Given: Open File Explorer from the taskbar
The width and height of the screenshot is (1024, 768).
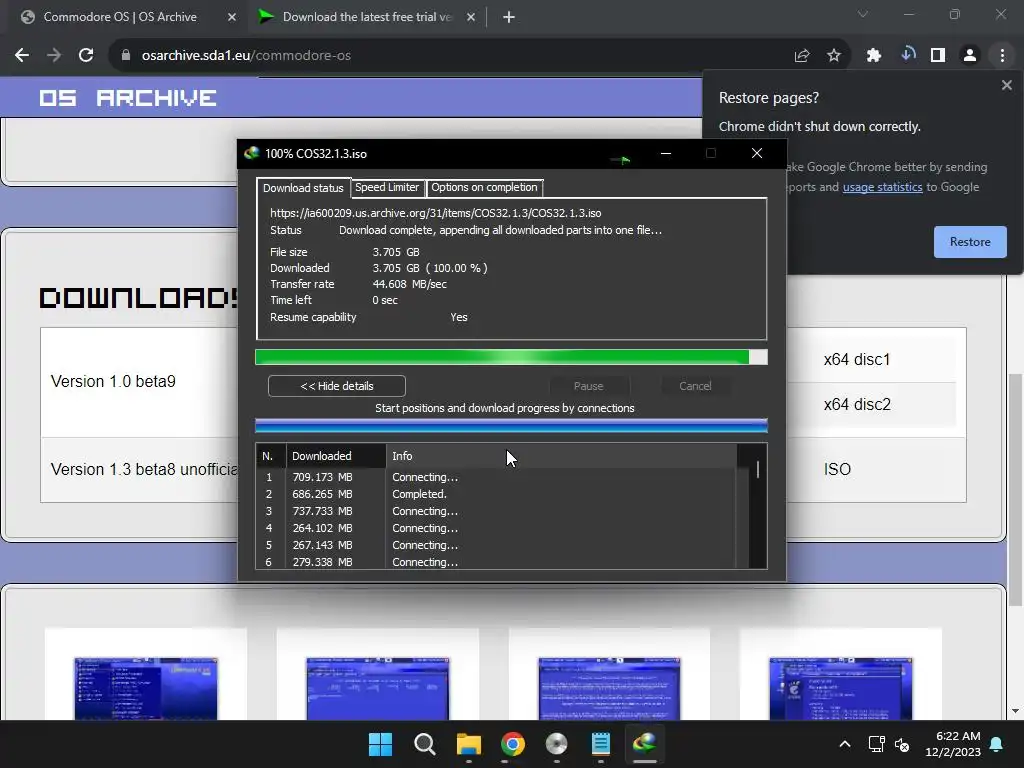Looking at the screenshot, I should (x=468, y=744).
